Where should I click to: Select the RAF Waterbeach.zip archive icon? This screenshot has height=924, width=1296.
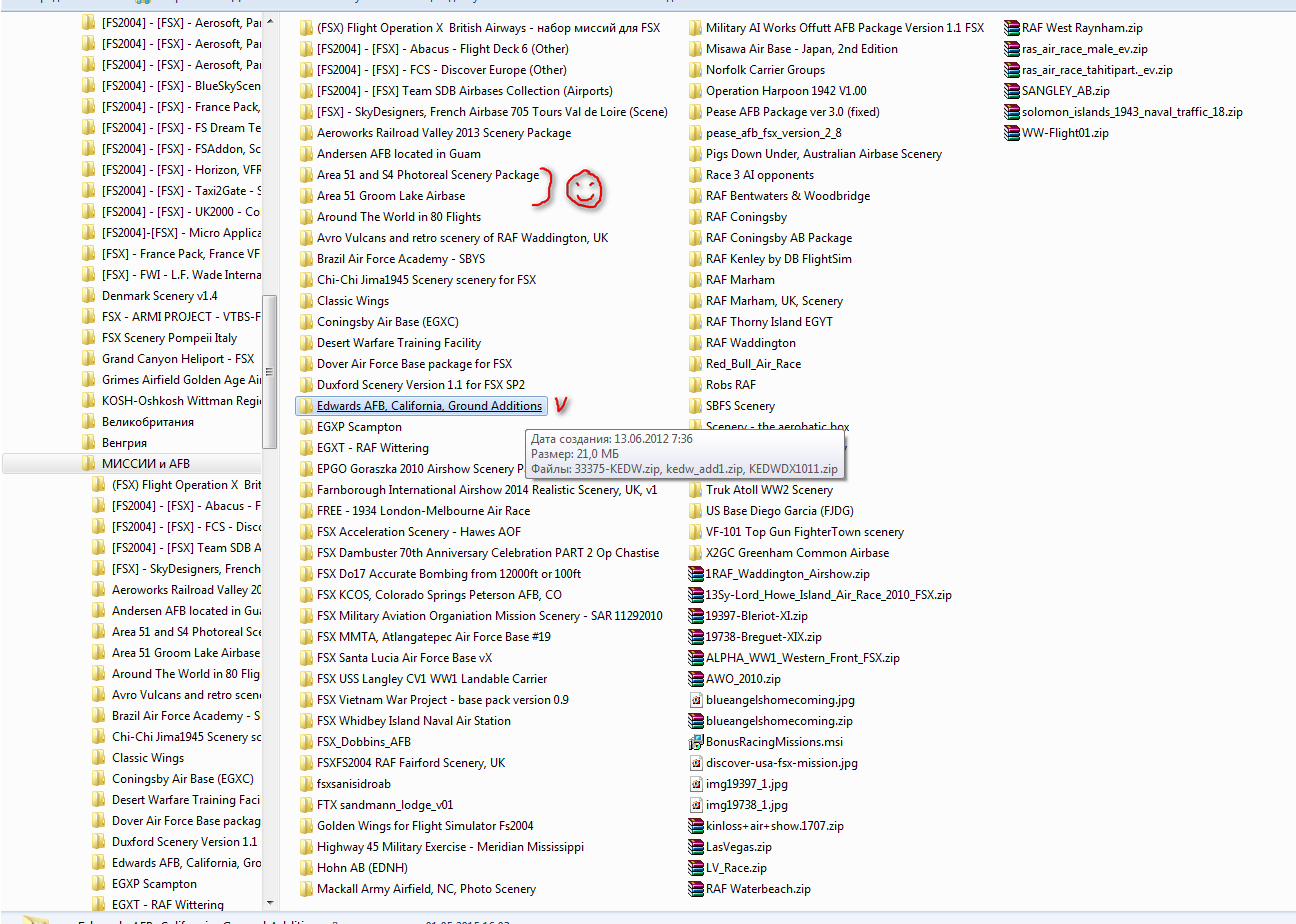tap(696, 889)
